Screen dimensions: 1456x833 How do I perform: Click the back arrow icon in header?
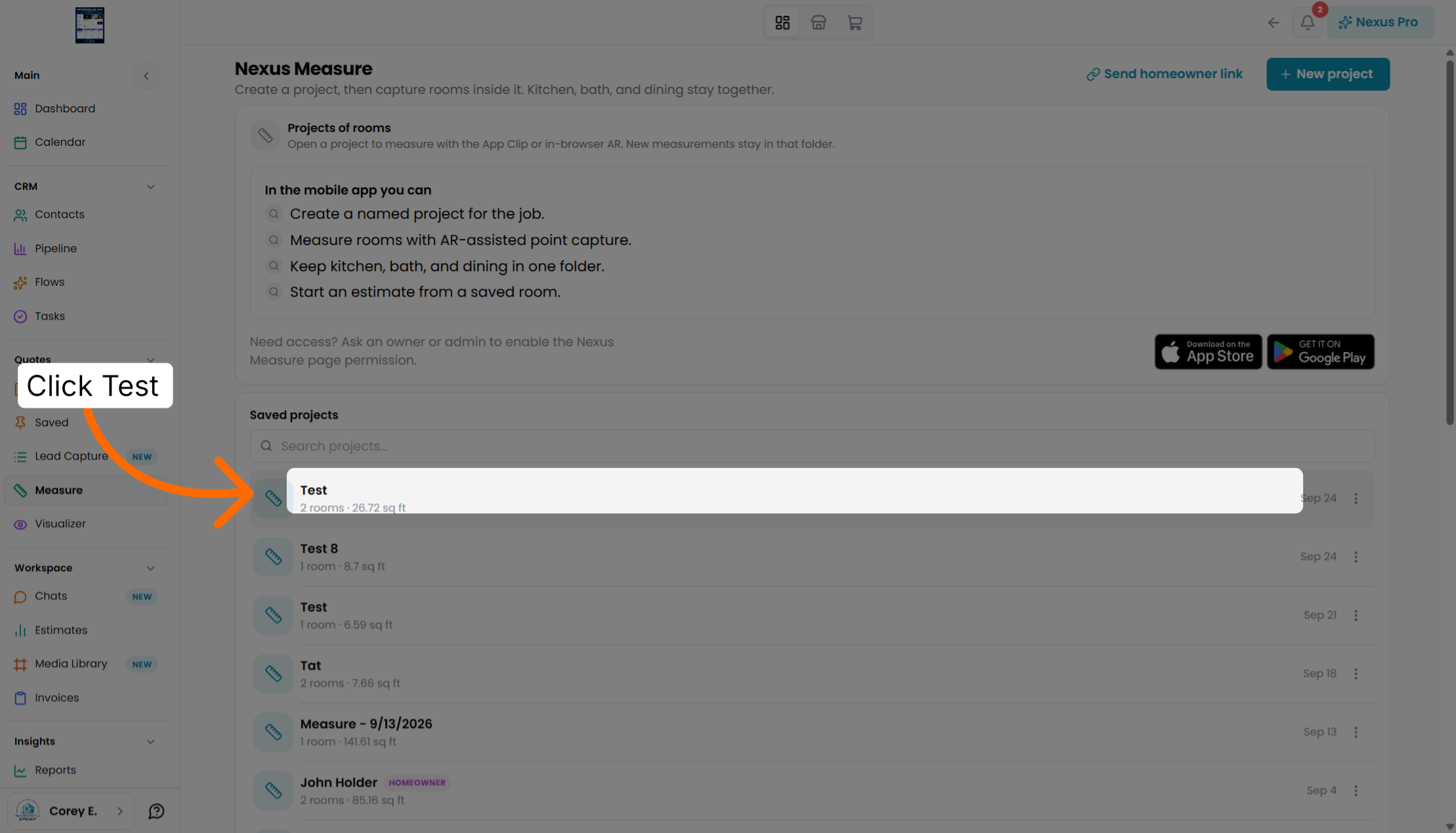(x=1273, y=23)
